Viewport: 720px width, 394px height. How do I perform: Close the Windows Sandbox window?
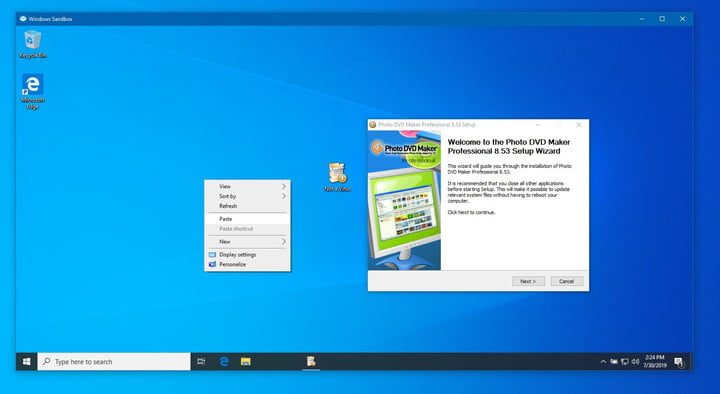pos(682,19)
